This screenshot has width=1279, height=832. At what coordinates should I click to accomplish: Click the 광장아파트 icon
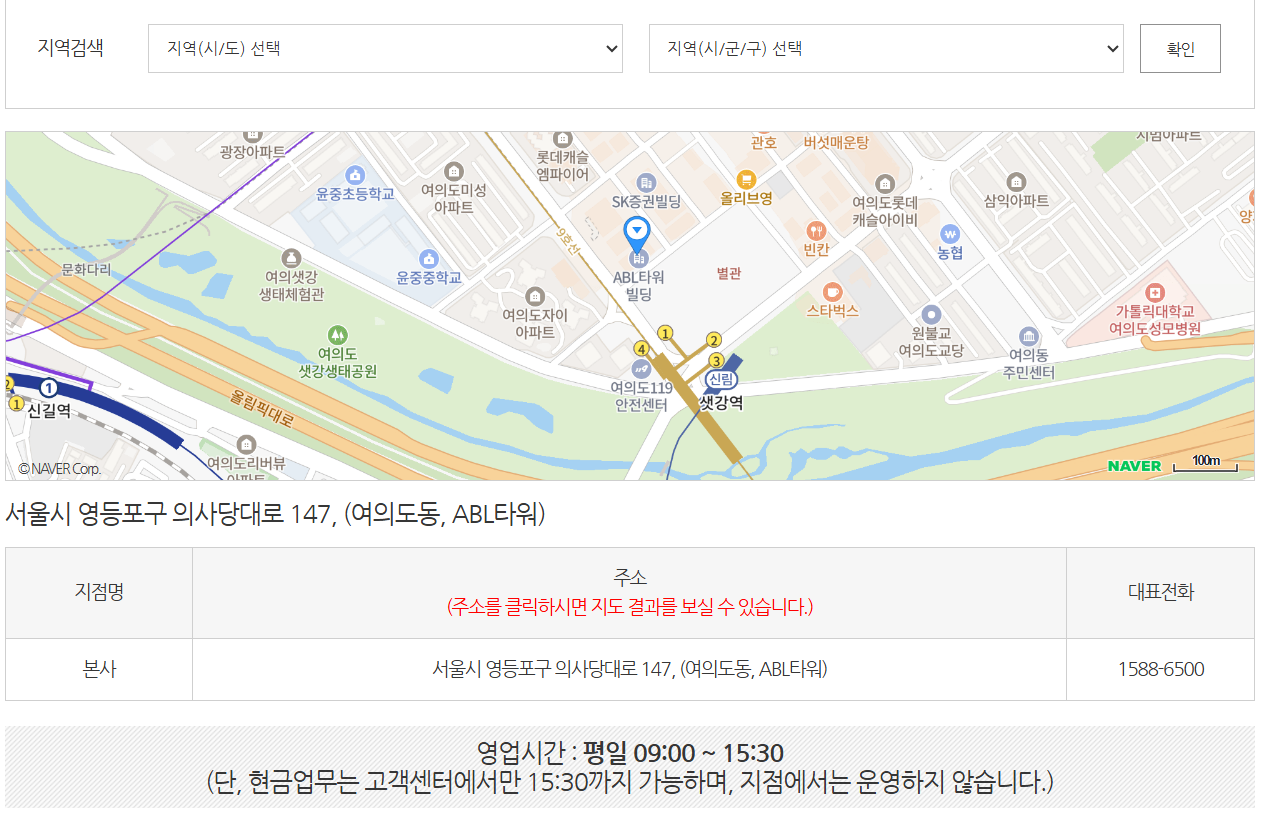click(x=252, y=136)
